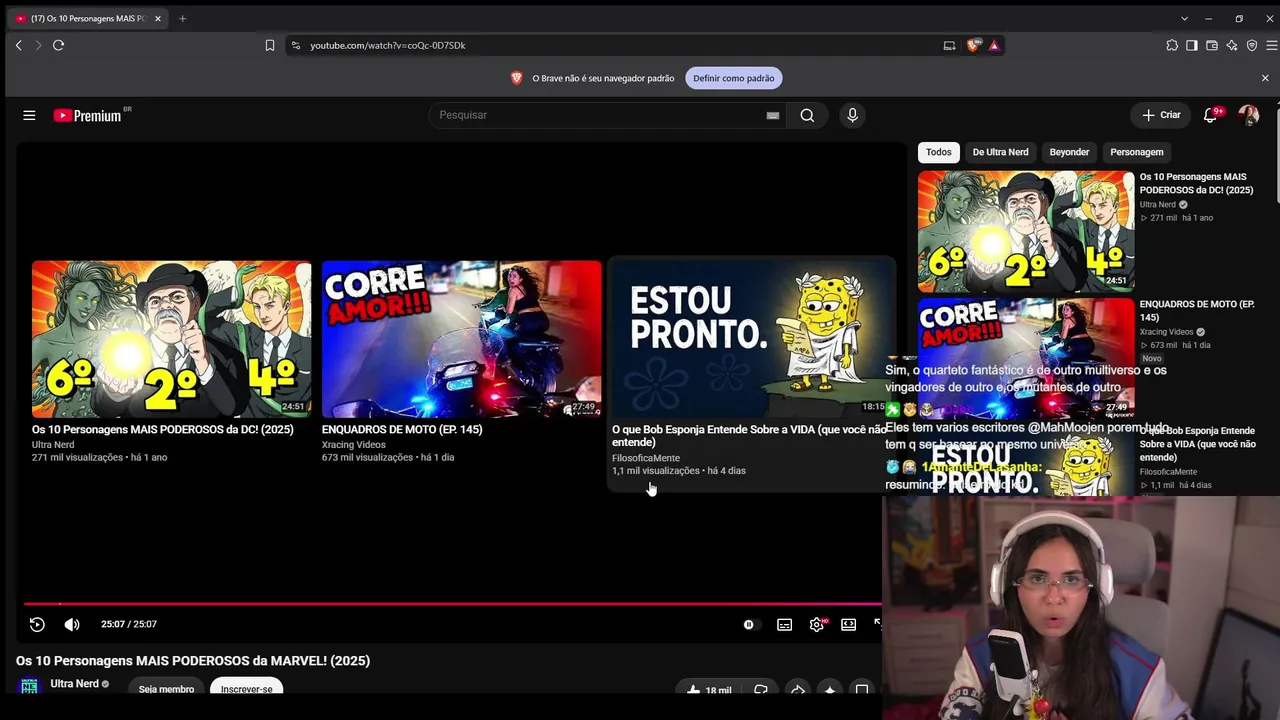Click Definir como padrão button
1280x720 pixels.
[x=734, y=78]
